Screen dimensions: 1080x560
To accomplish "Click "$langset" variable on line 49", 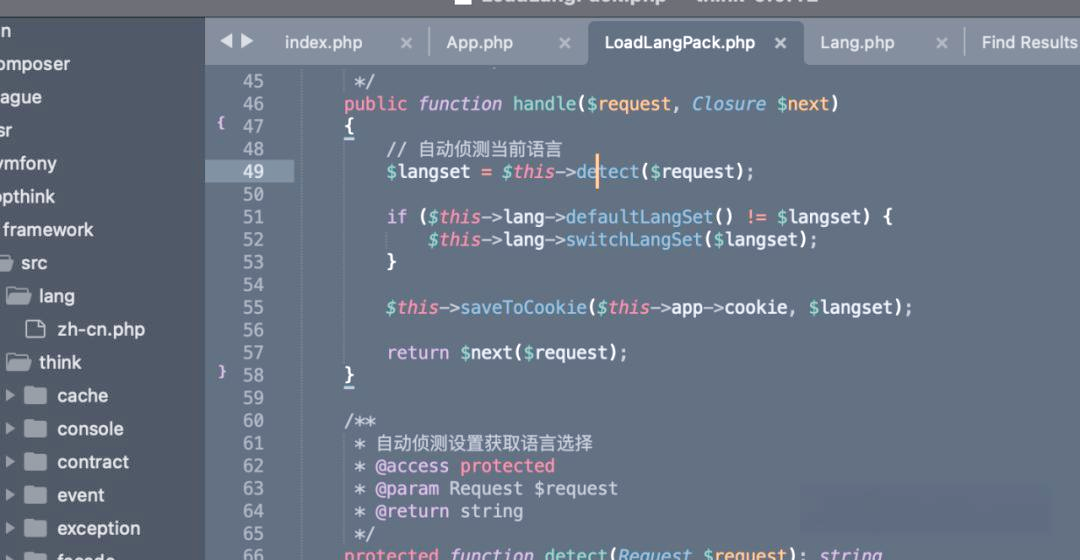I will point(428,172).
